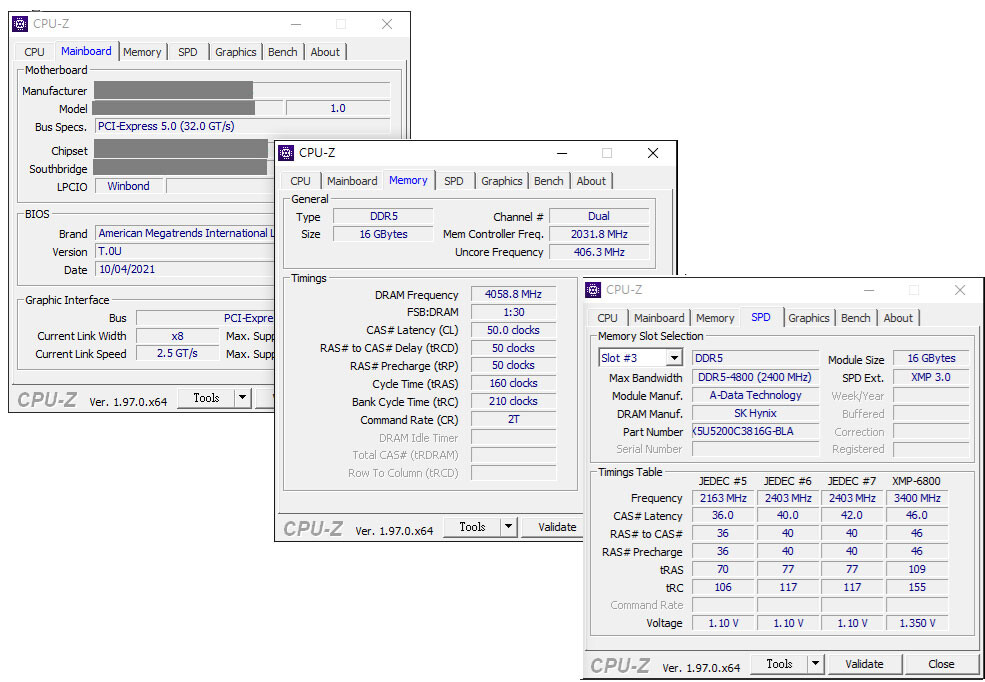Click the CPU-Z icon in the Memory window title bar

[x=286, y=153]
